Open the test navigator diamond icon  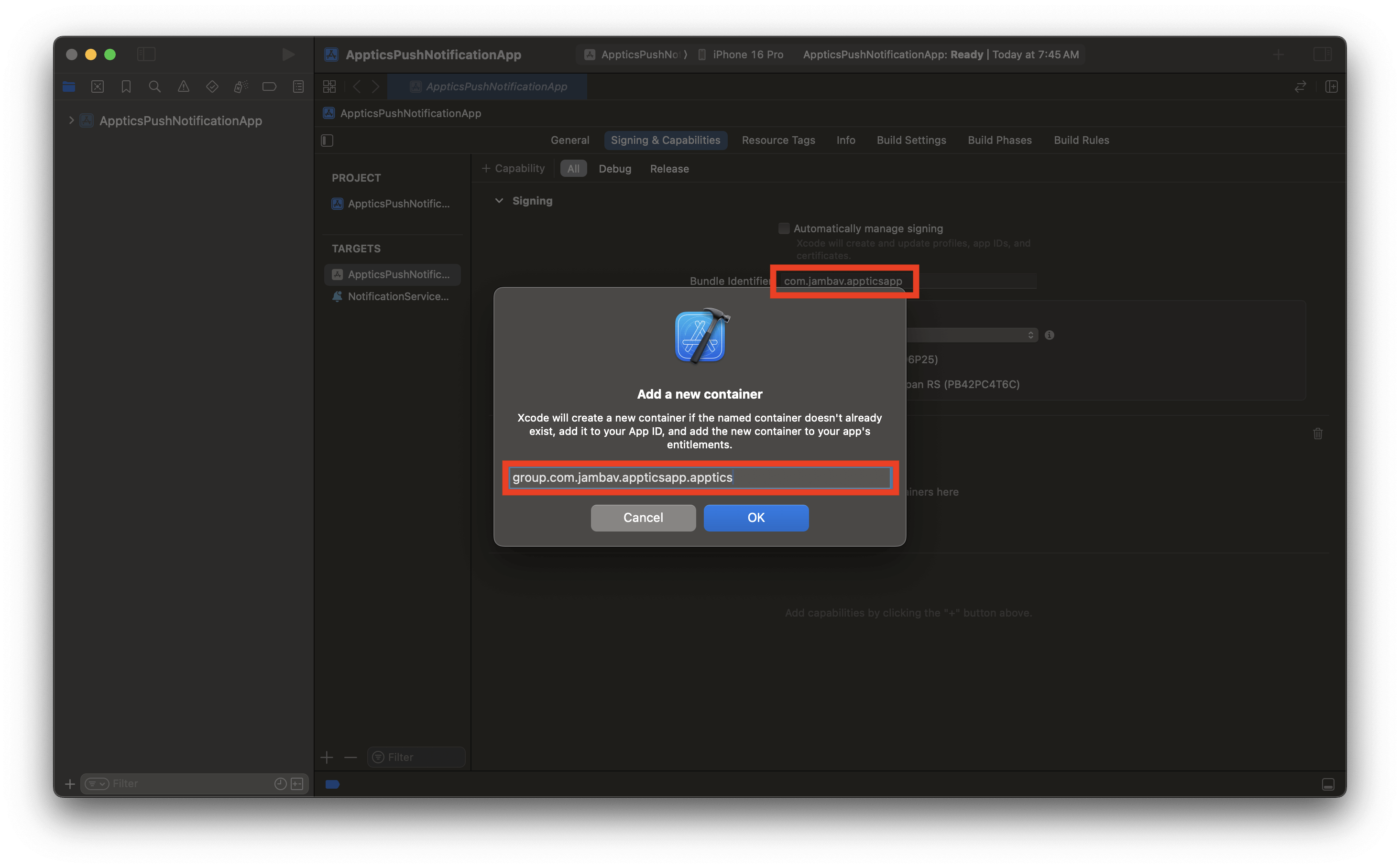tap(212, 87)
